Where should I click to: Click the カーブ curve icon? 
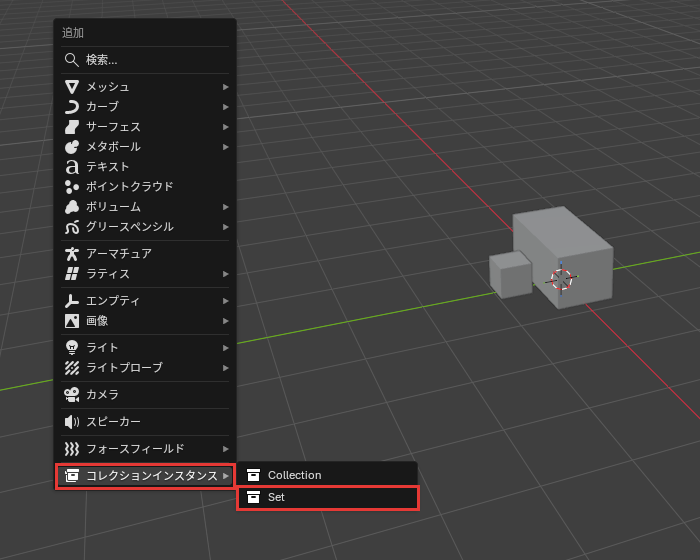72,107
